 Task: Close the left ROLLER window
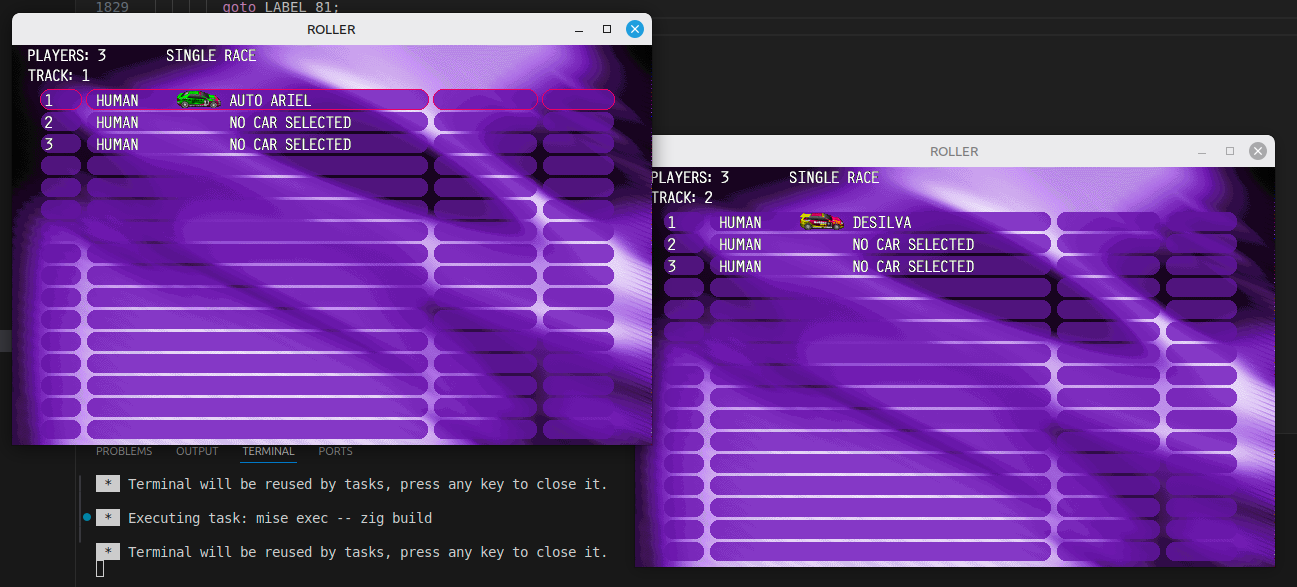[634, 29]
